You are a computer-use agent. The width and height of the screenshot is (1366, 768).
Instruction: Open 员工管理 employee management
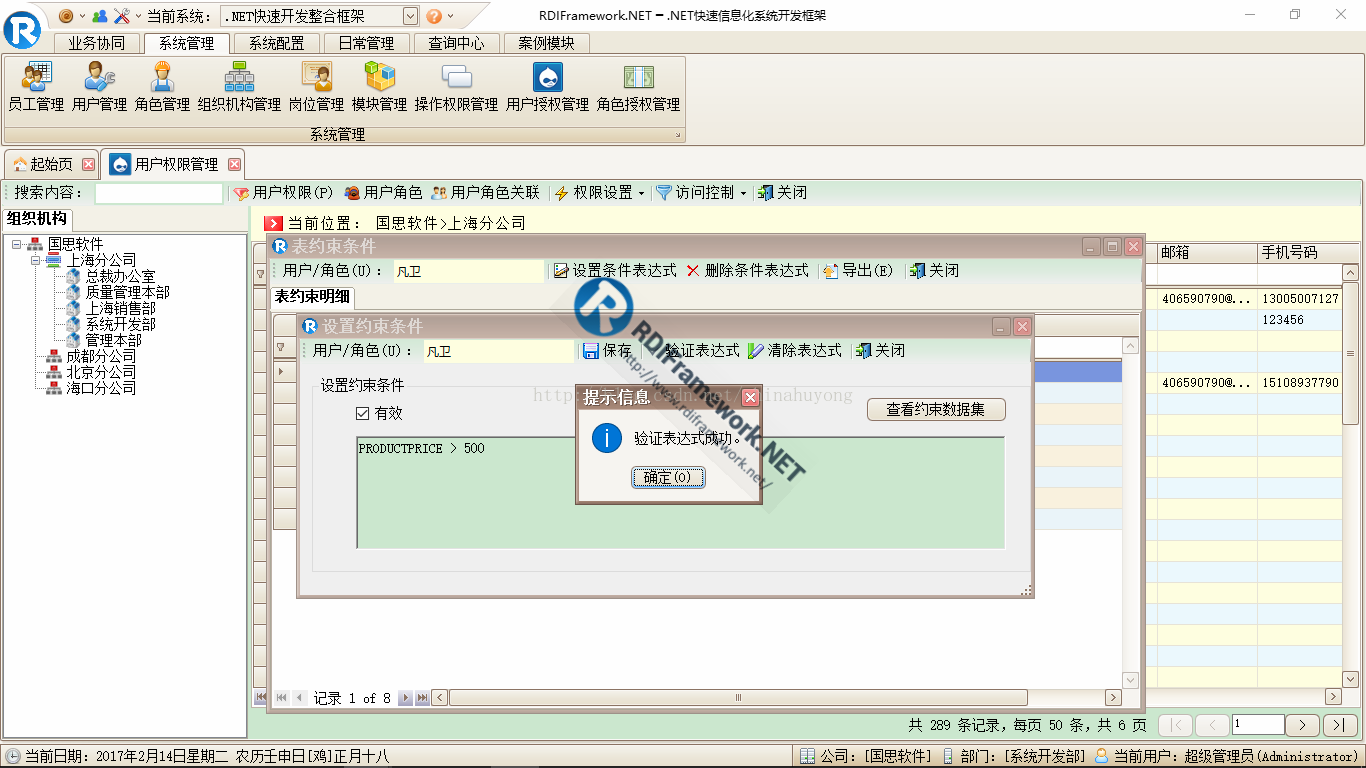click(36, 87)
